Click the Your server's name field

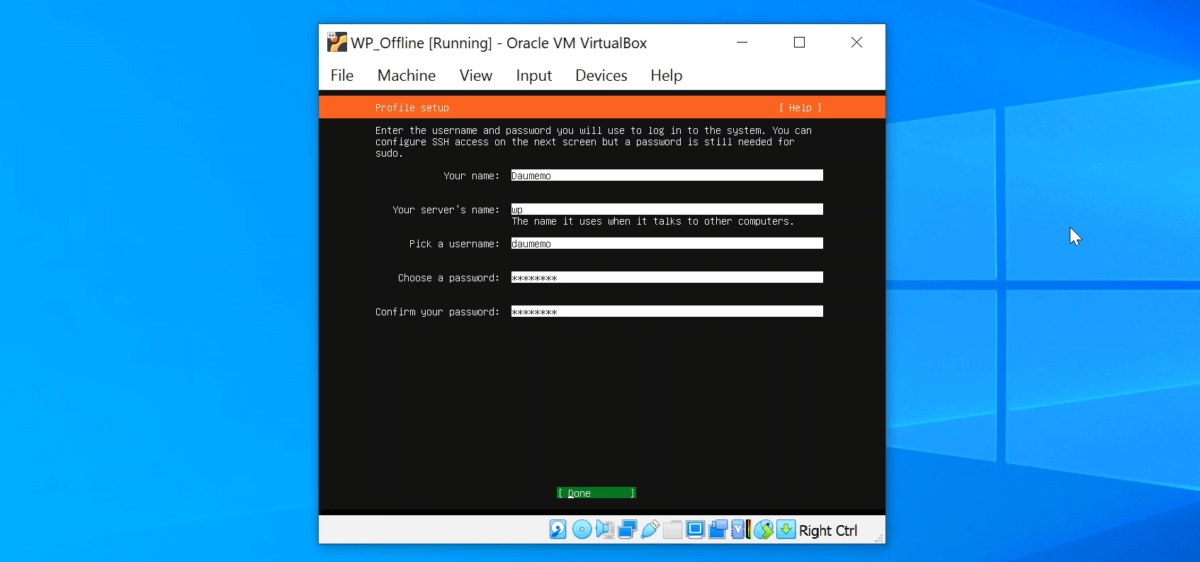pyautogui.click(x=667, y=209)
